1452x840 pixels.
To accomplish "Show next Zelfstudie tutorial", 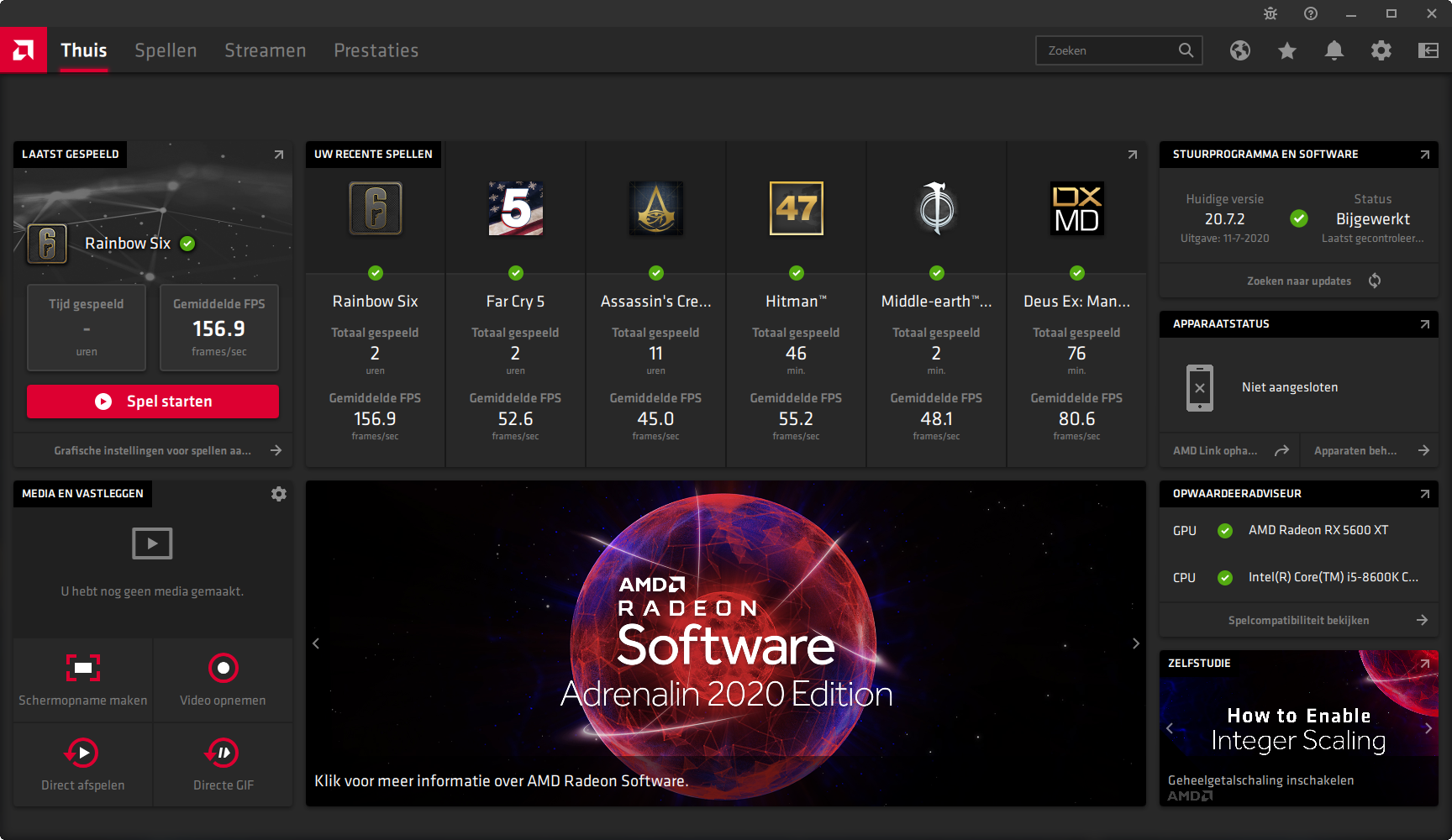I will point(1428,728).
